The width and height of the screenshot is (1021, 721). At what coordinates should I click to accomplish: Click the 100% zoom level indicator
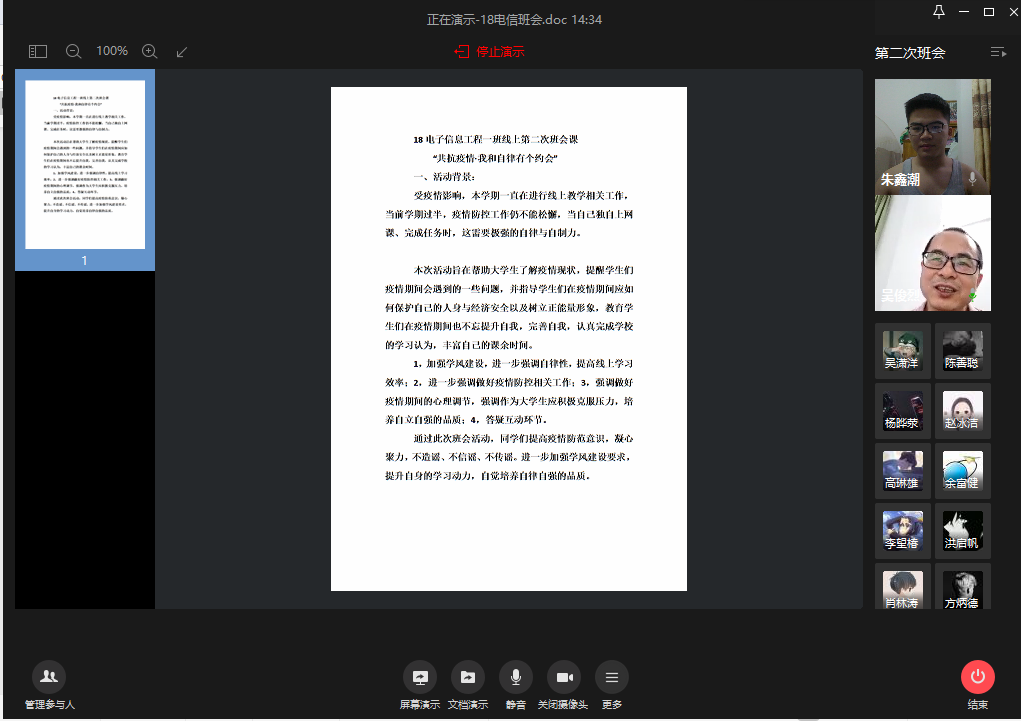click(112, 51)
